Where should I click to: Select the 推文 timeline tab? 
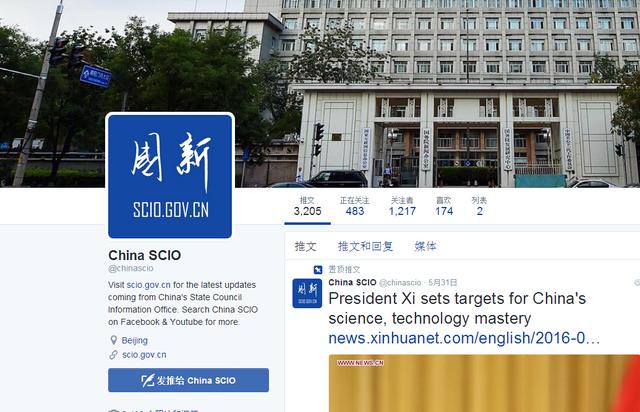(x=305, y=246)
